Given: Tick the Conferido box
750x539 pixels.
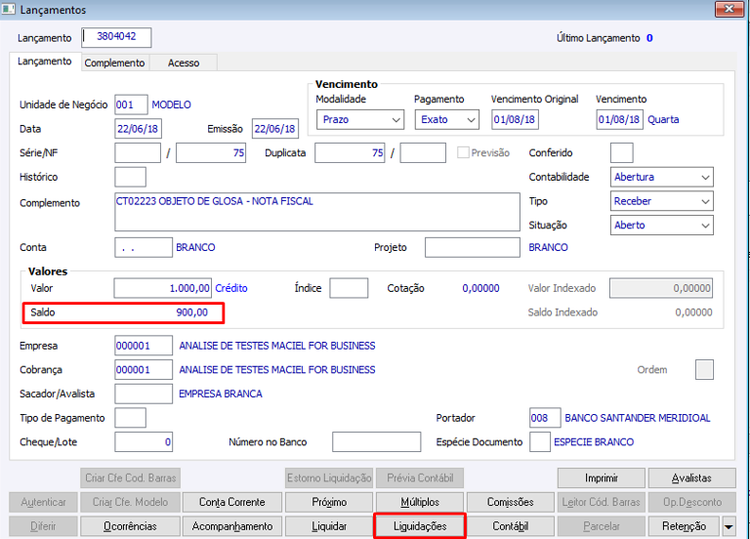Looking at the screenshot, I should 621,153.
